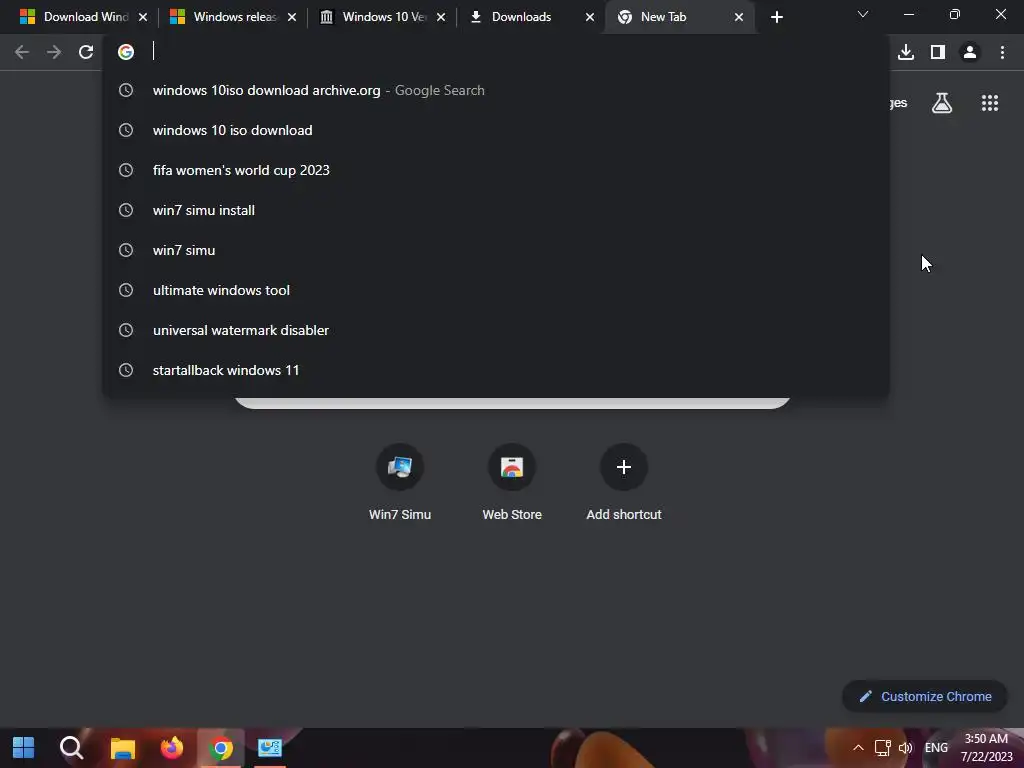
Task: Change the ENG input language
Action: [936, 748]
